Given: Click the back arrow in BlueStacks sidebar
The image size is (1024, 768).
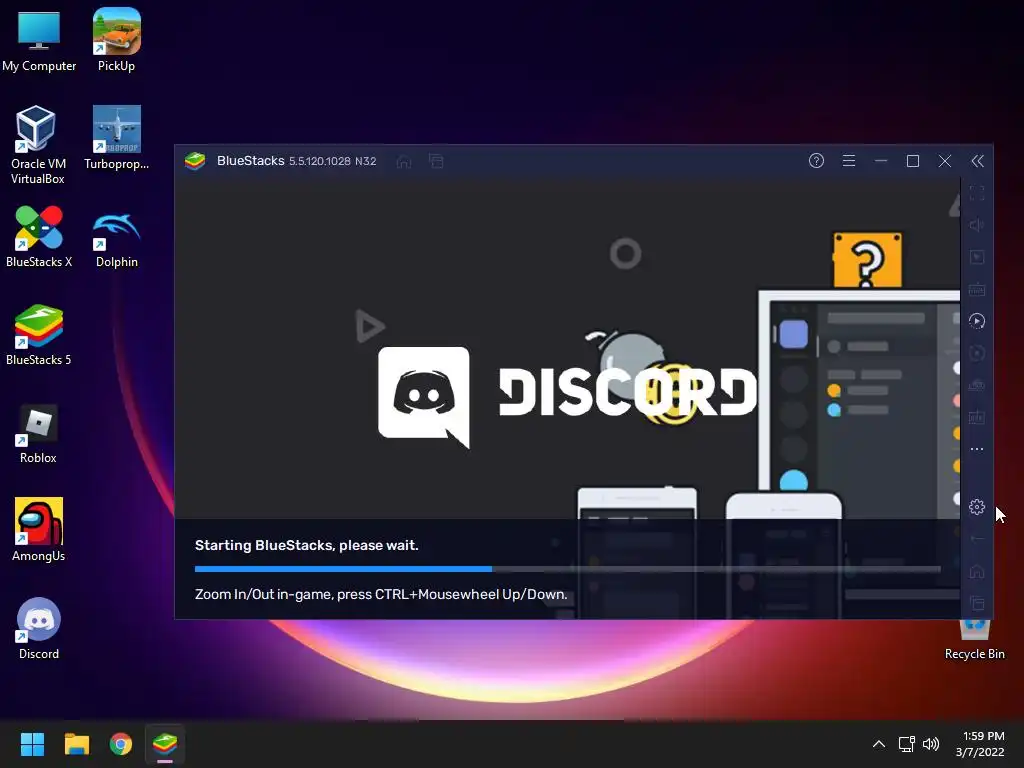Looking at the screenshot, I should [x=977, y=539].
